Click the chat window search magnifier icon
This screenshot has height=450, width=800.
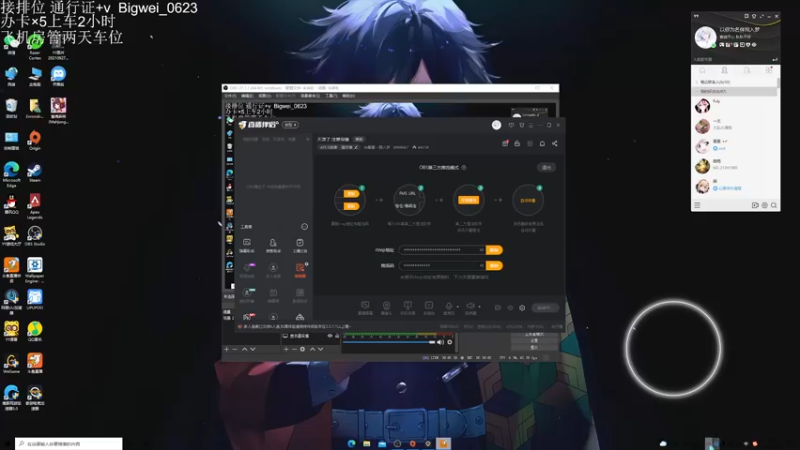[774, 205]
